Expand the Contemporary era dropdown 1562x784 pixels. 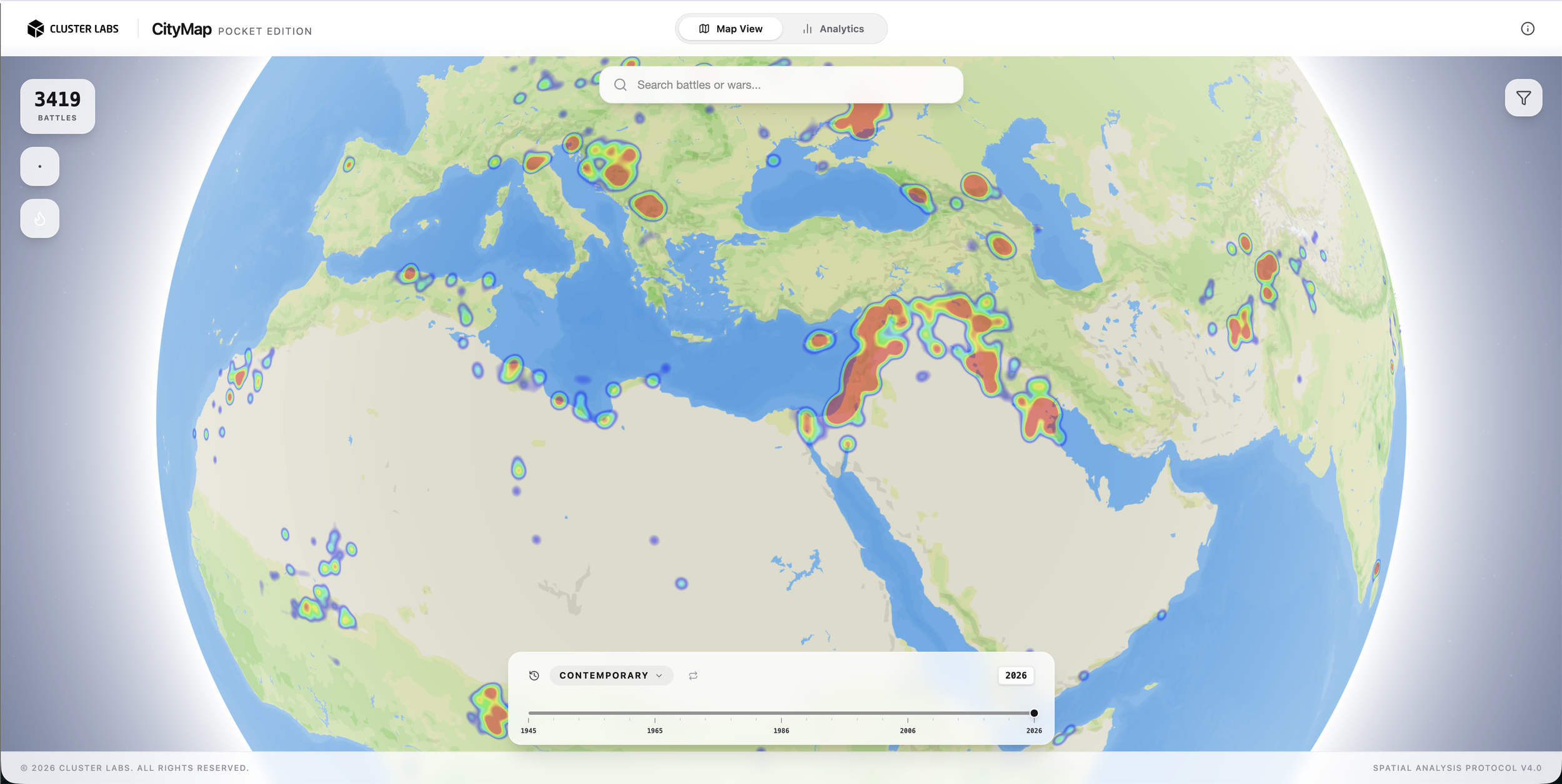tap(611, 675)
